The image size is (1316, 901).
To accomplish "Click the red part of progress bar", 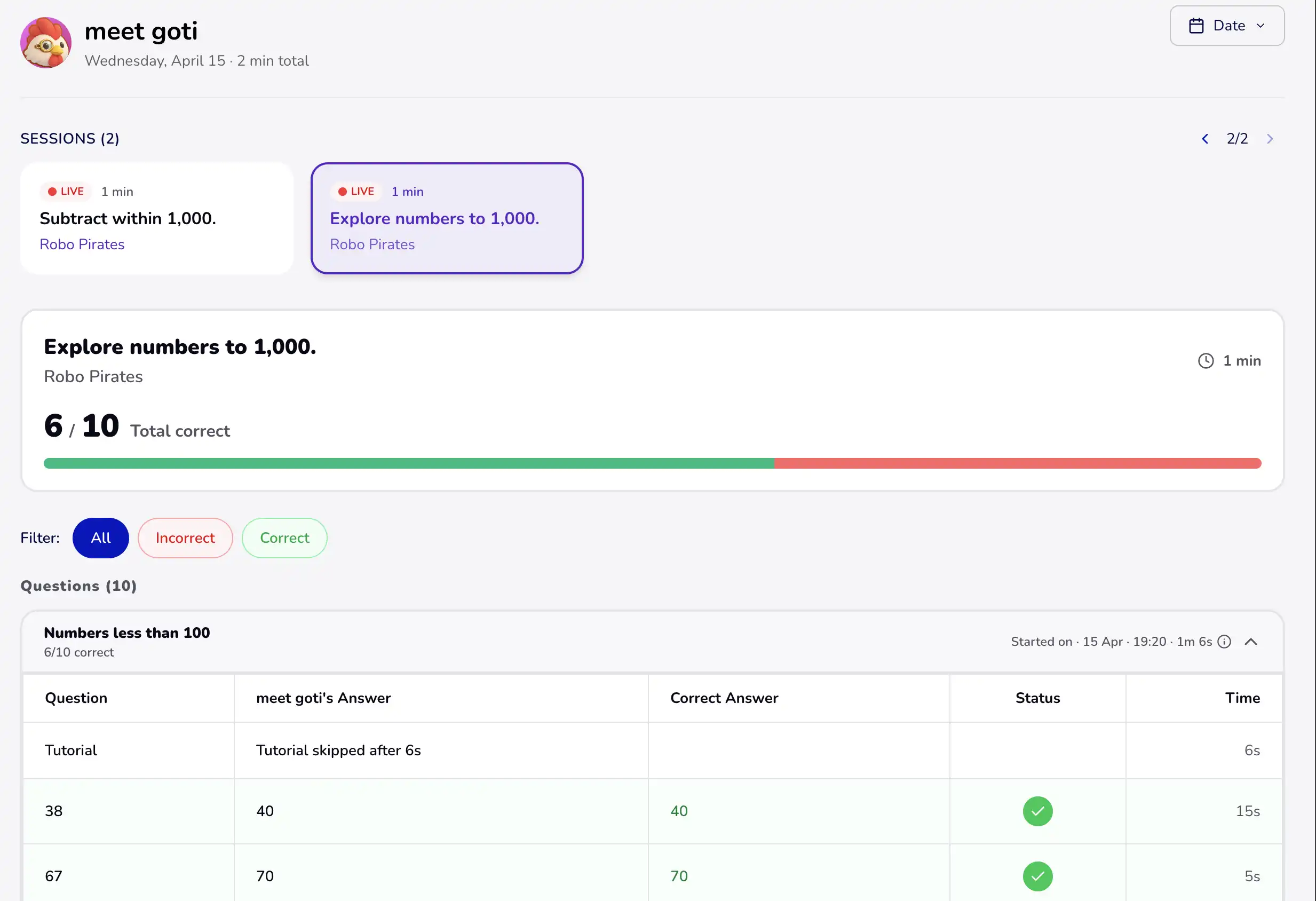I will click(1017, 463).
